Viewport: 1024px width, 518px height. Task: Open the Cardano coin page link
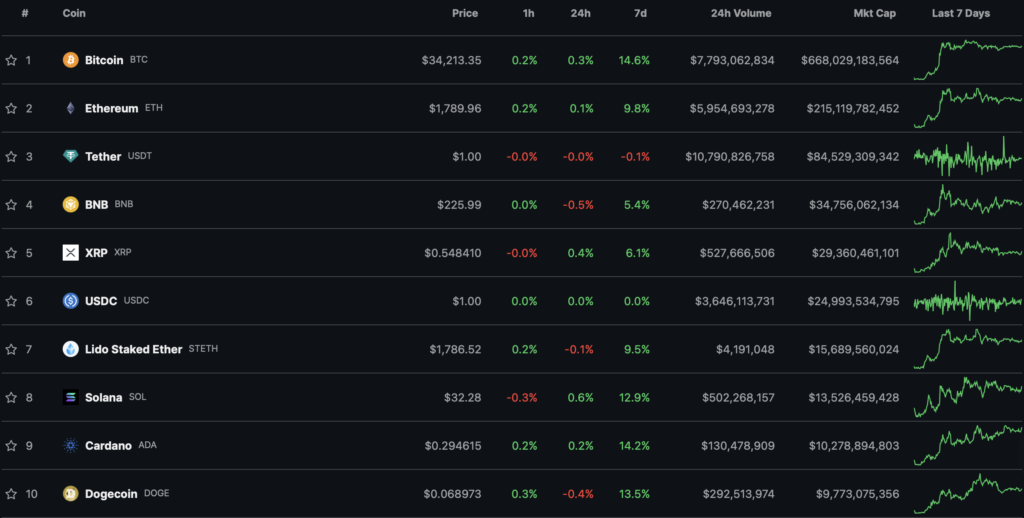(x=108, y=445)
